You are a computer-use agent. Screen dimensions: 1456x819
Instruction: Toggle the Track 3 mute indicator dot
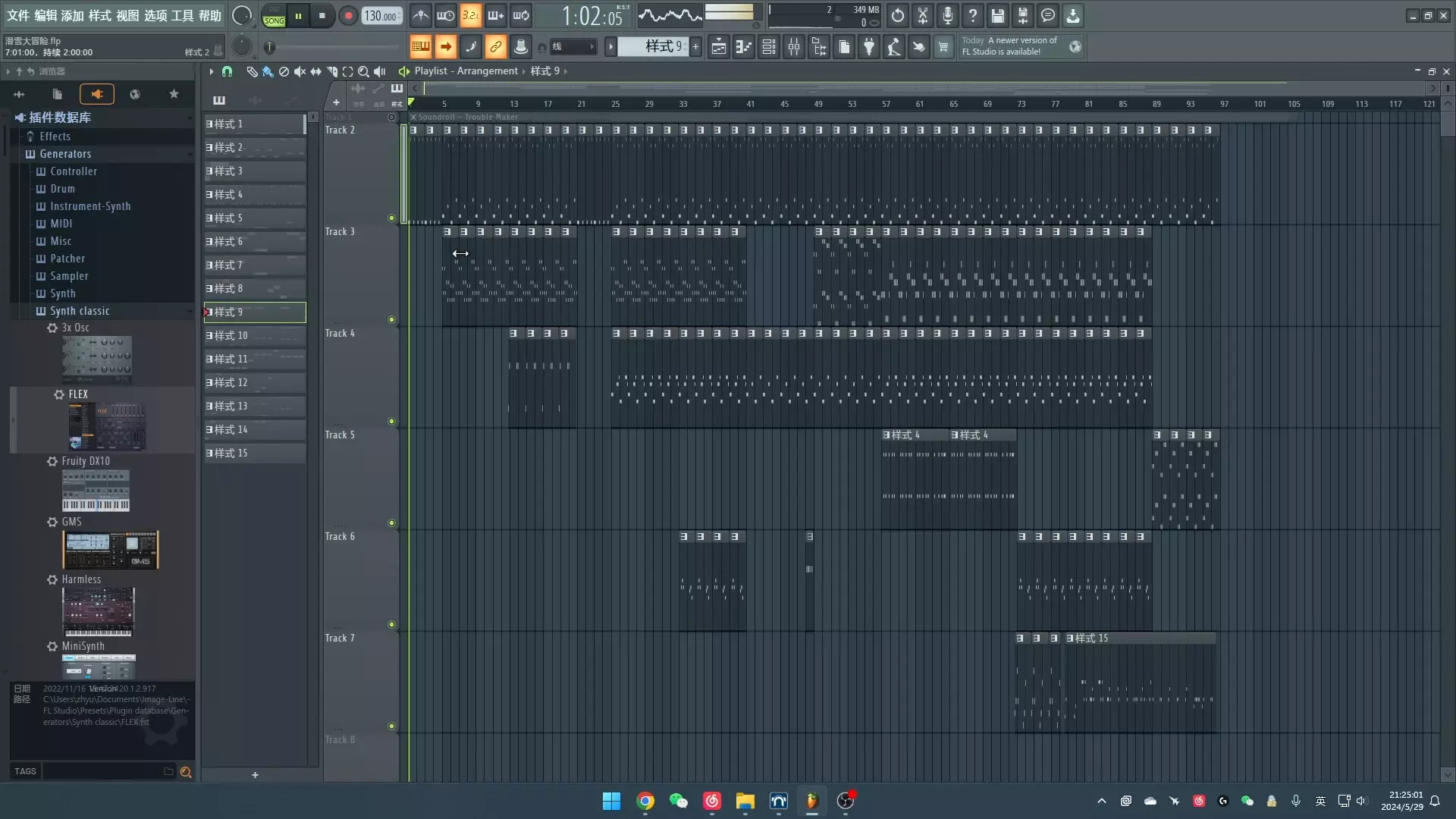391,319
